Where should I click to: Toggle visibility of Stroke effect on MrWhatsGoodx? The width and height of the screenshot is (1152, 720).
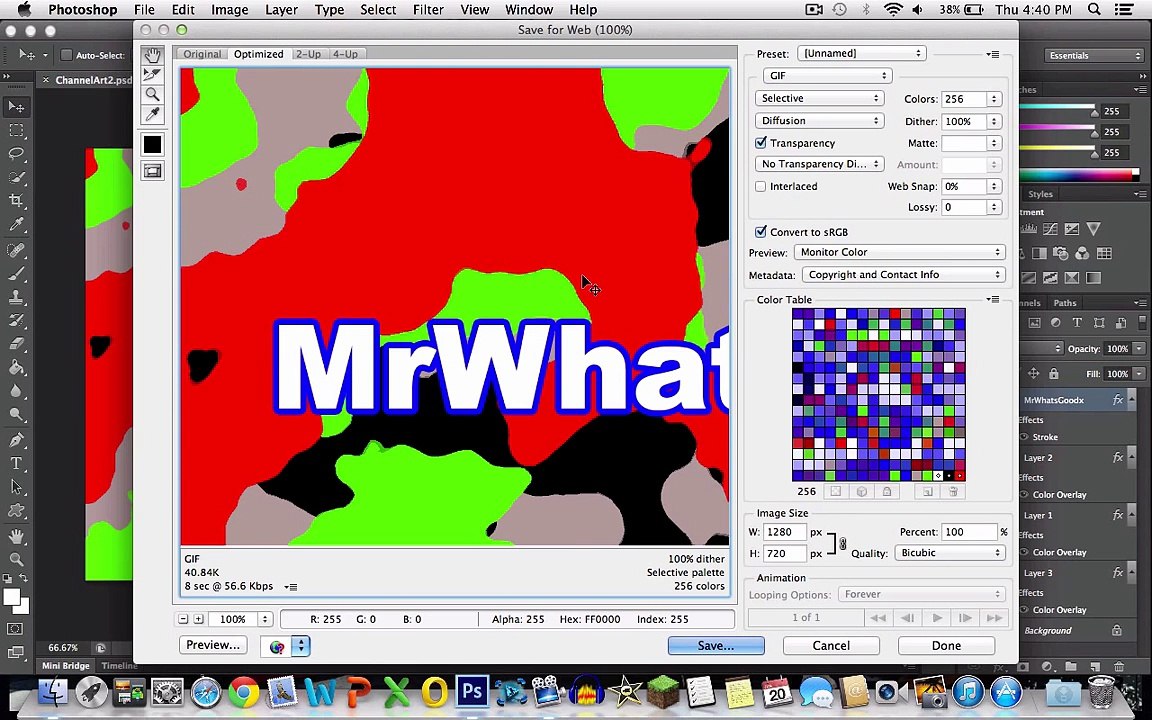pyautogui.click(x=1024, y=437)
